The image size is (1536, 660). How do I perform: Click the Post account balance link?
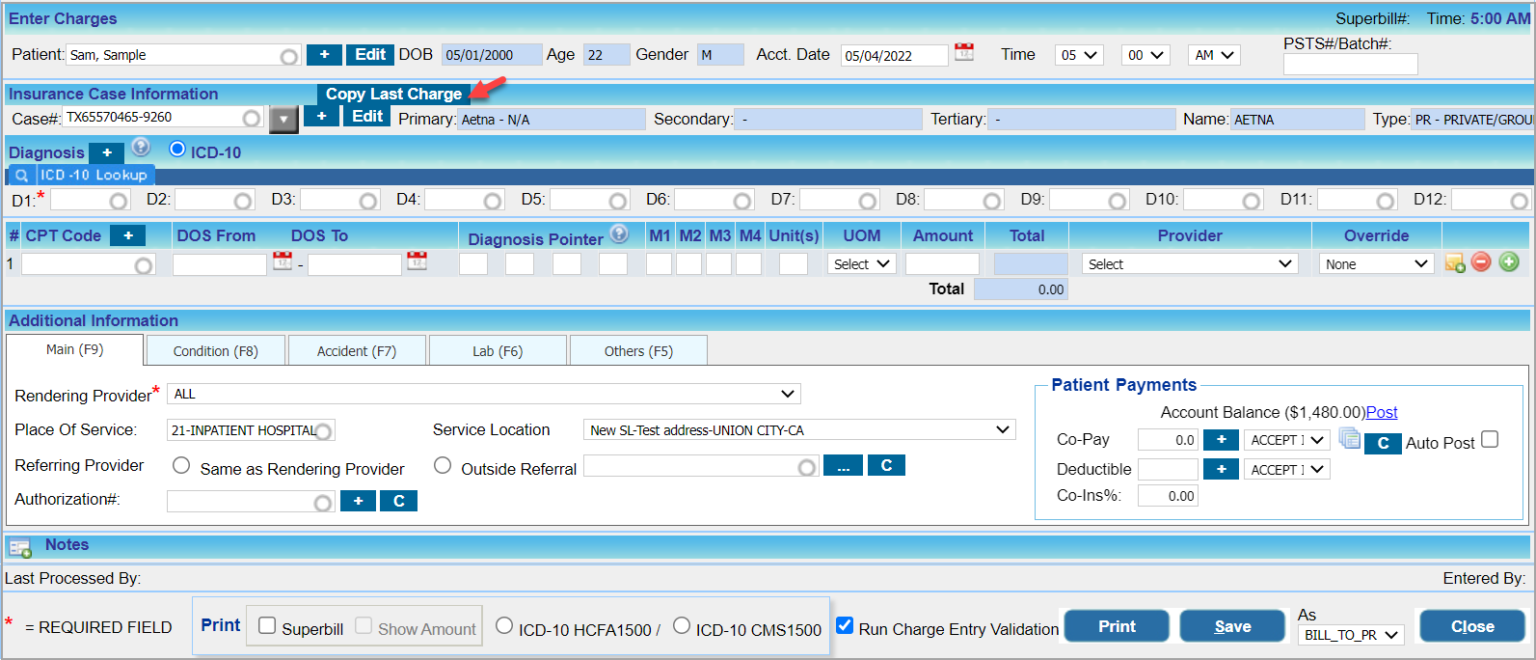click(1382, 412)
